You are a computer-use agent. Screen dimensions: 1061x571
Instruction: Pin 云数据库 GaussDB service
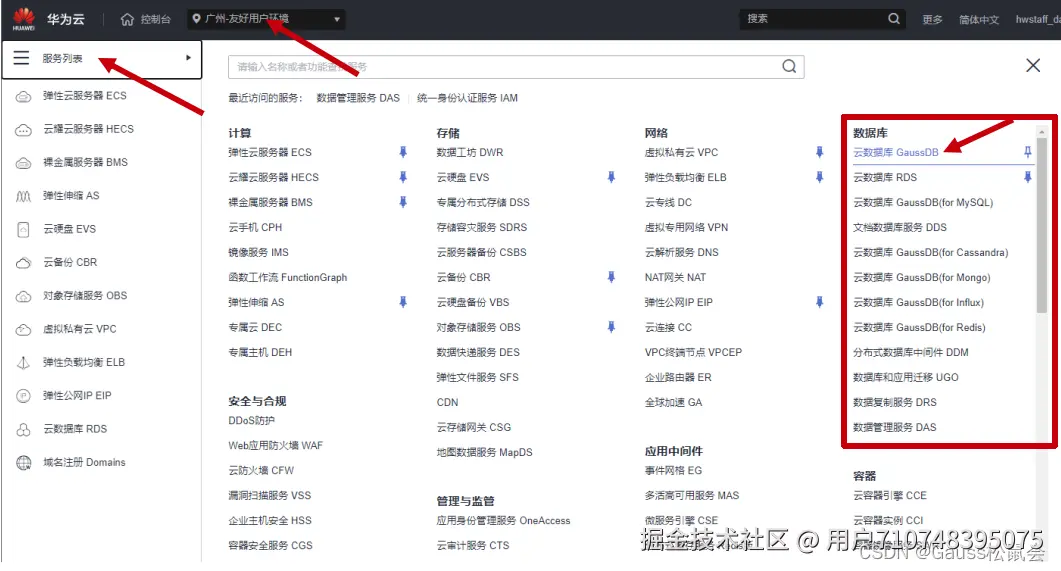1027,152
